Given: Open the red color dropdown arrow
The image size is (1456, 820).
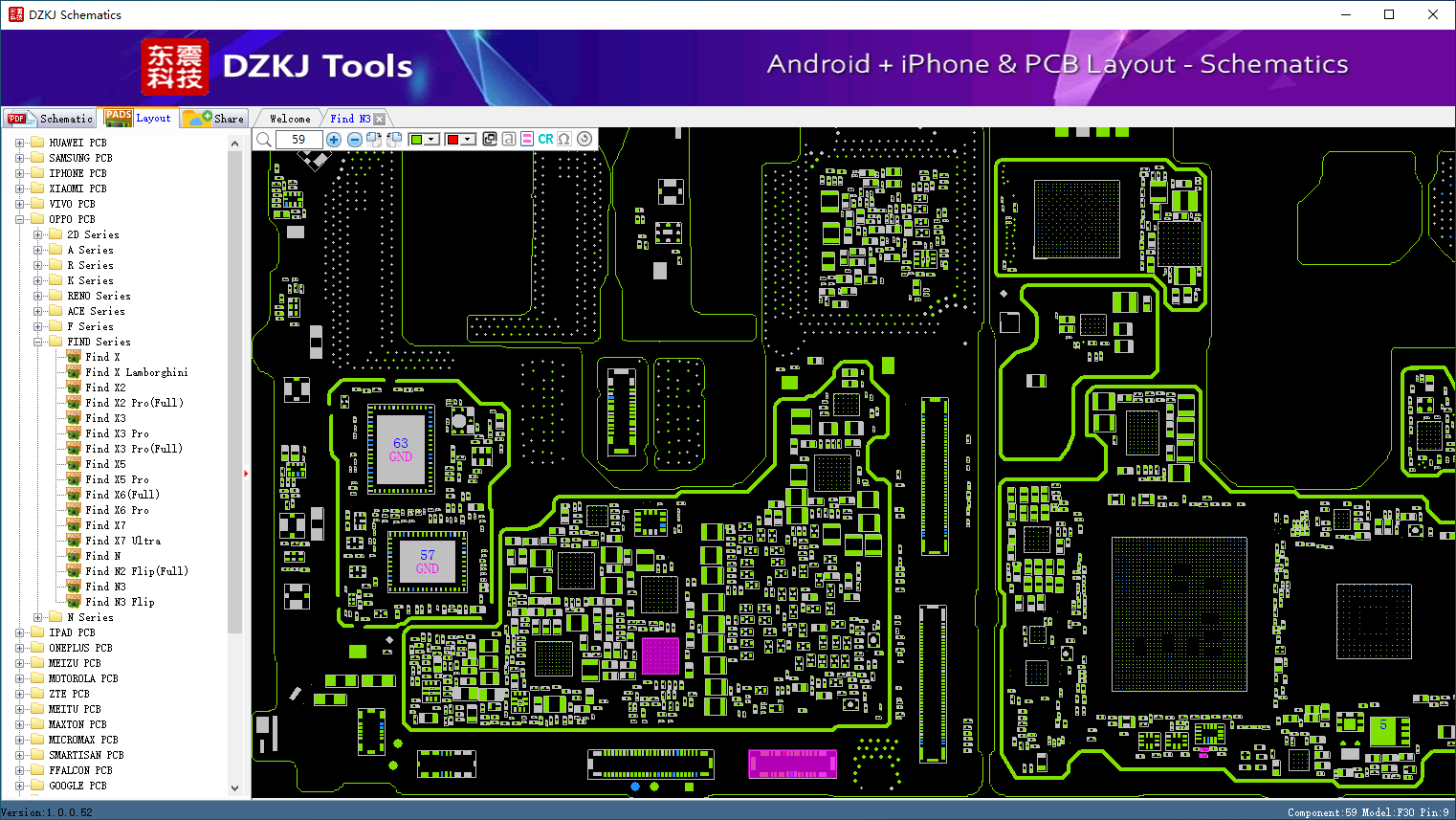Looking at the screenshot, I should point(469,140).
